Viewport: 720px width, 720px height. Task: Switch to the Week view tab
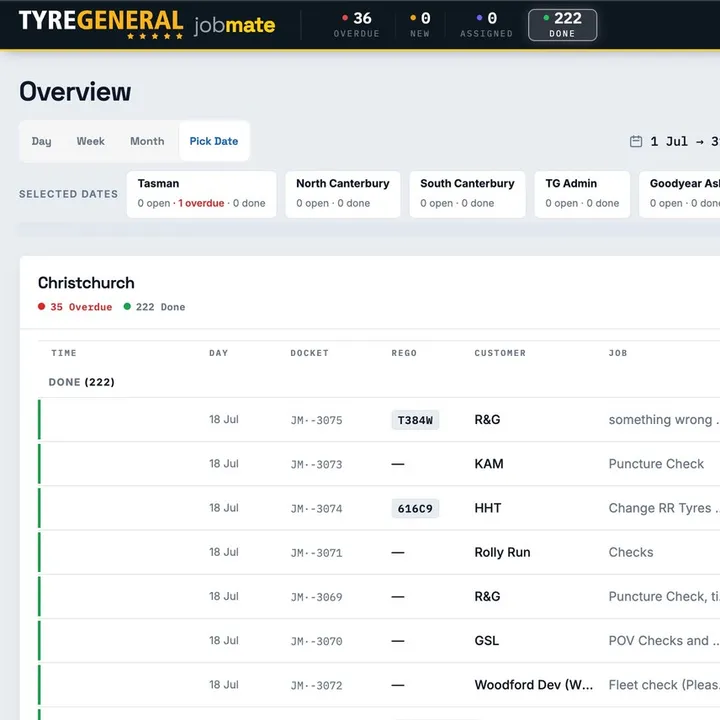90,141
